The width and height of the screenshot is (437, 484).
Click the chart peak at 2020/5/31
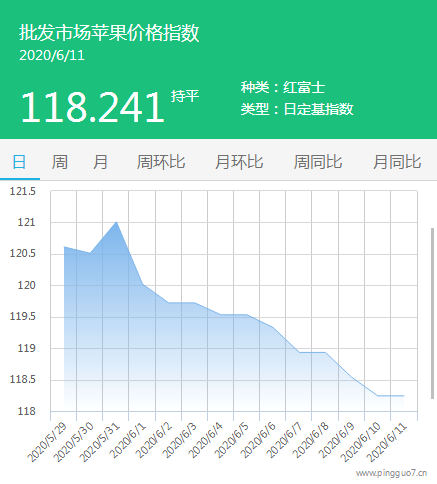pos(116,222)
